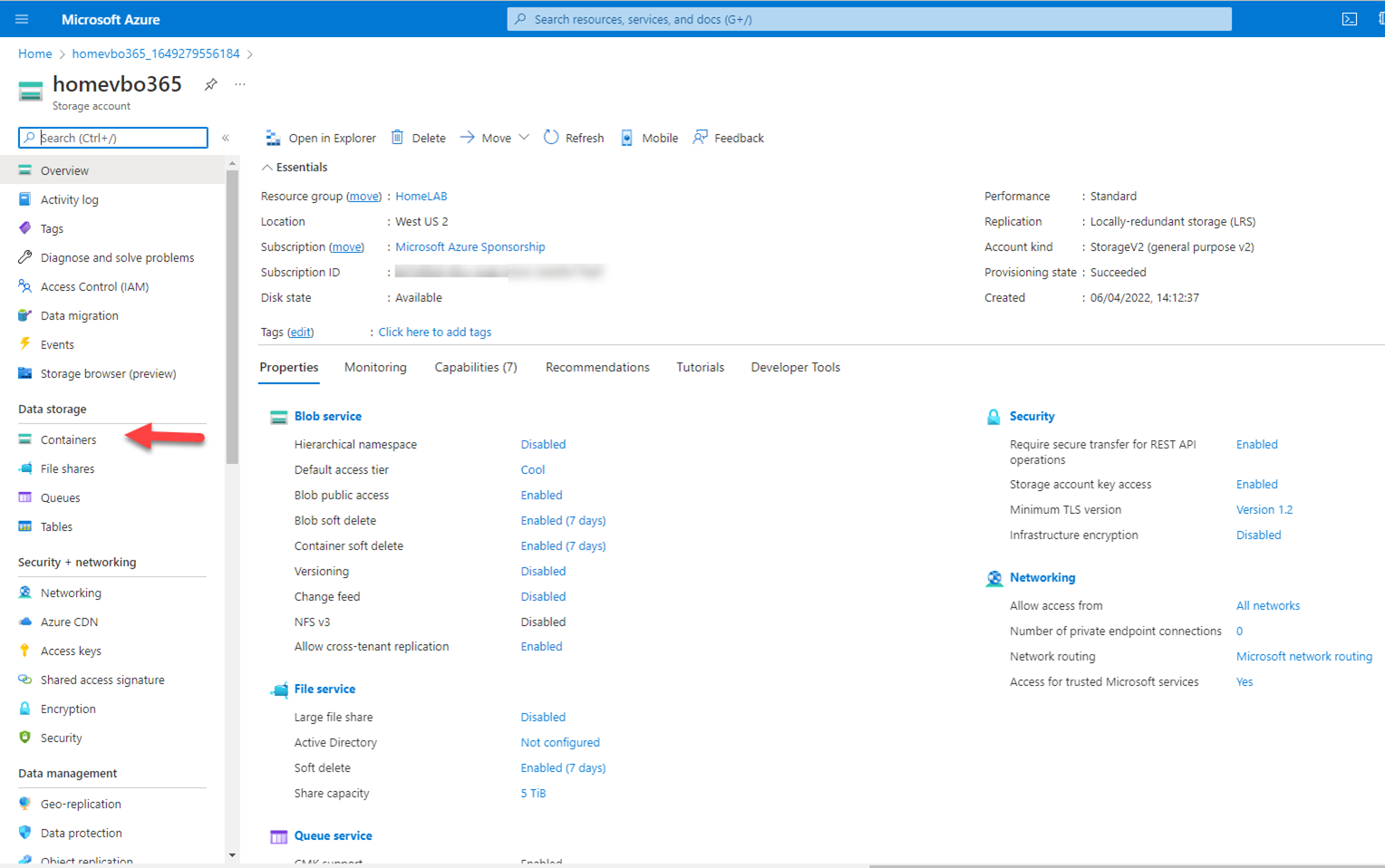
Task: Open the Developer Tools tab
Action: 796,367
